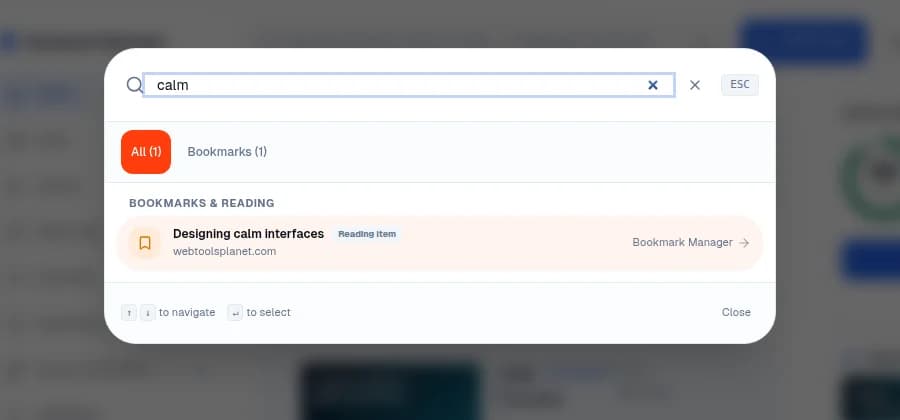Click the 'Reading Item' badge

(x=367, y=234)
